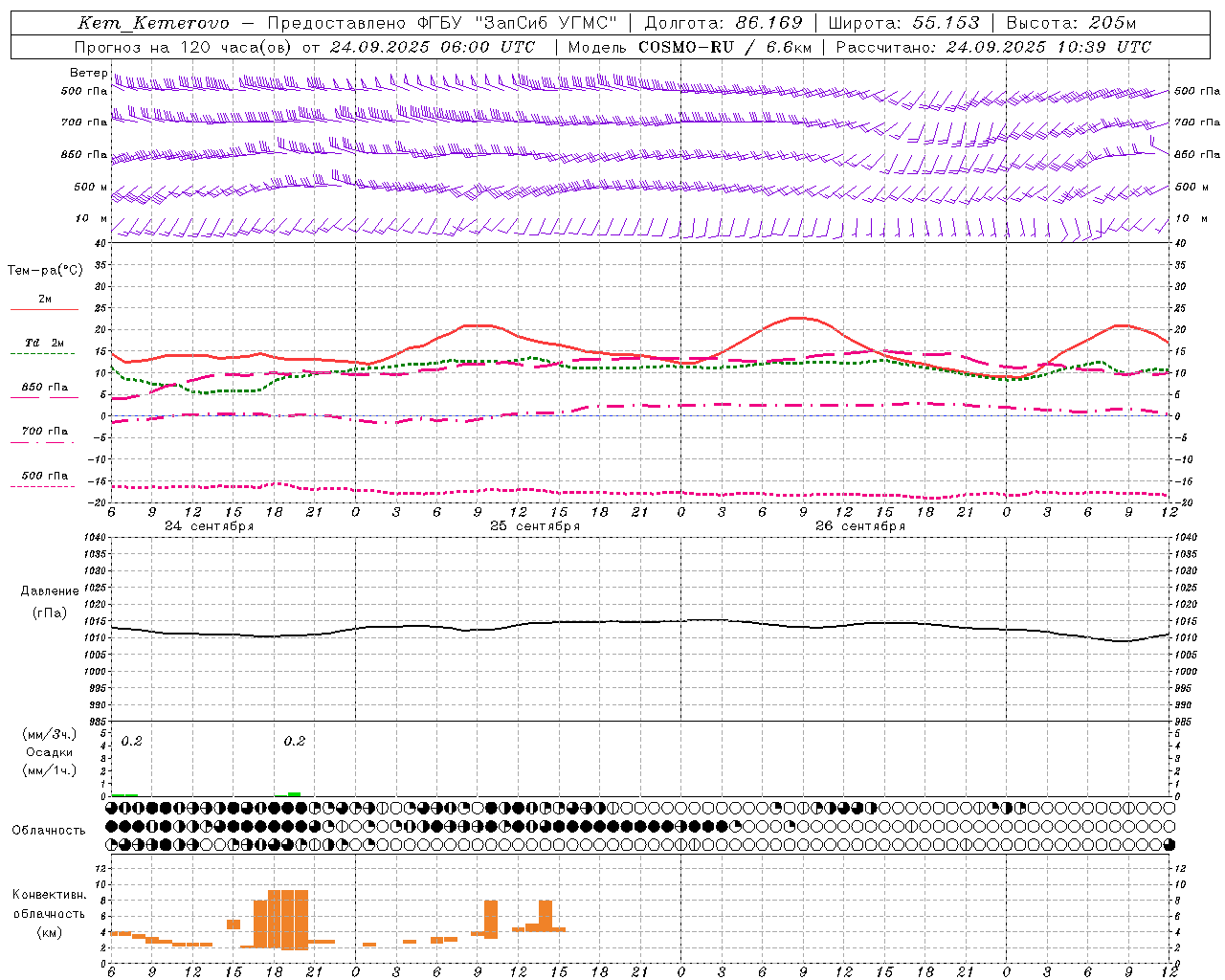1225x980 pixels.
Task: Select the Долгота: 86.169 header value
Action: [724, 23]
